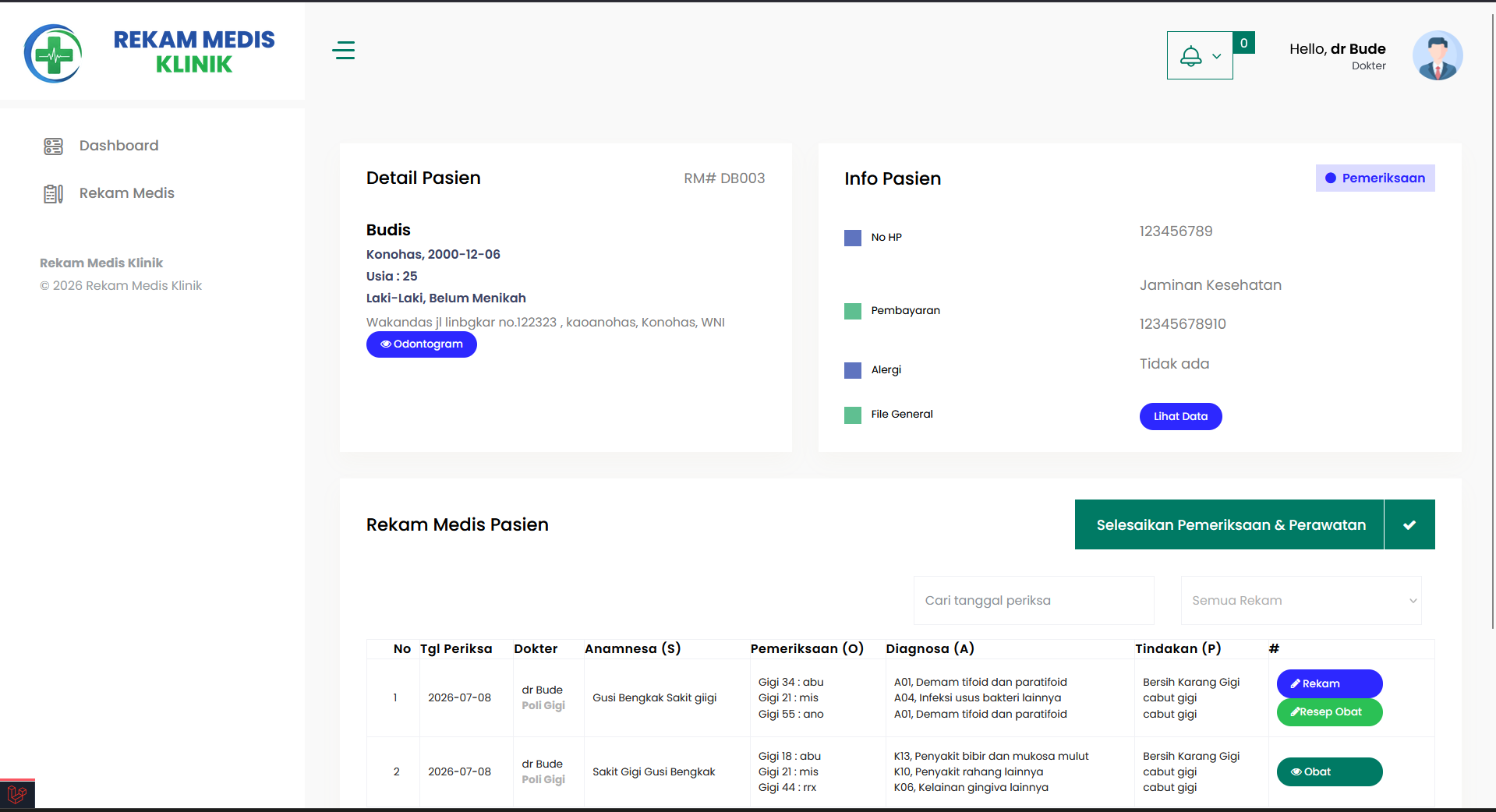This screenshot has height=812, width=1496.
Task: View Obat for row 2
Action: [x=1329, y=771]
